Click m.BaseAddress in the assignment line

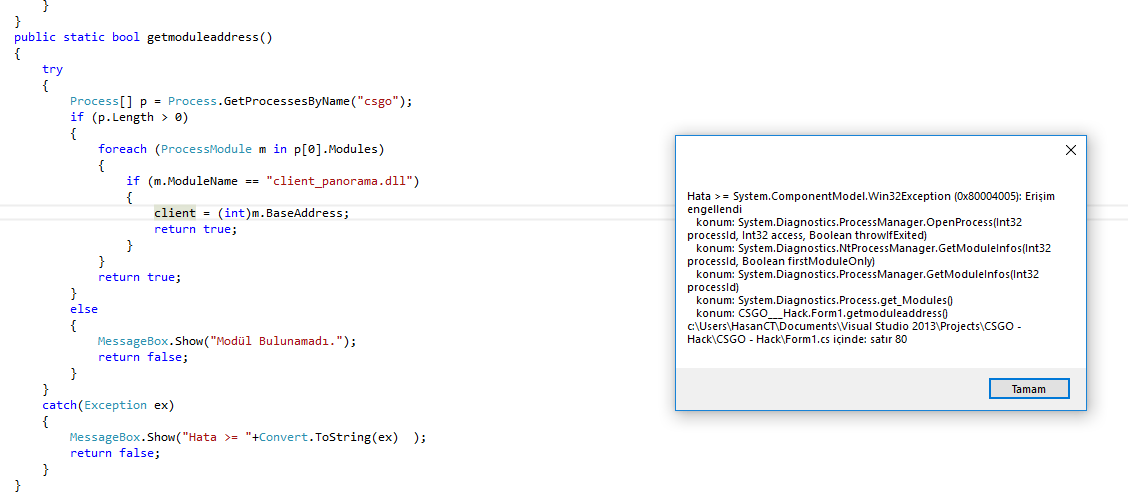point(298,213)
